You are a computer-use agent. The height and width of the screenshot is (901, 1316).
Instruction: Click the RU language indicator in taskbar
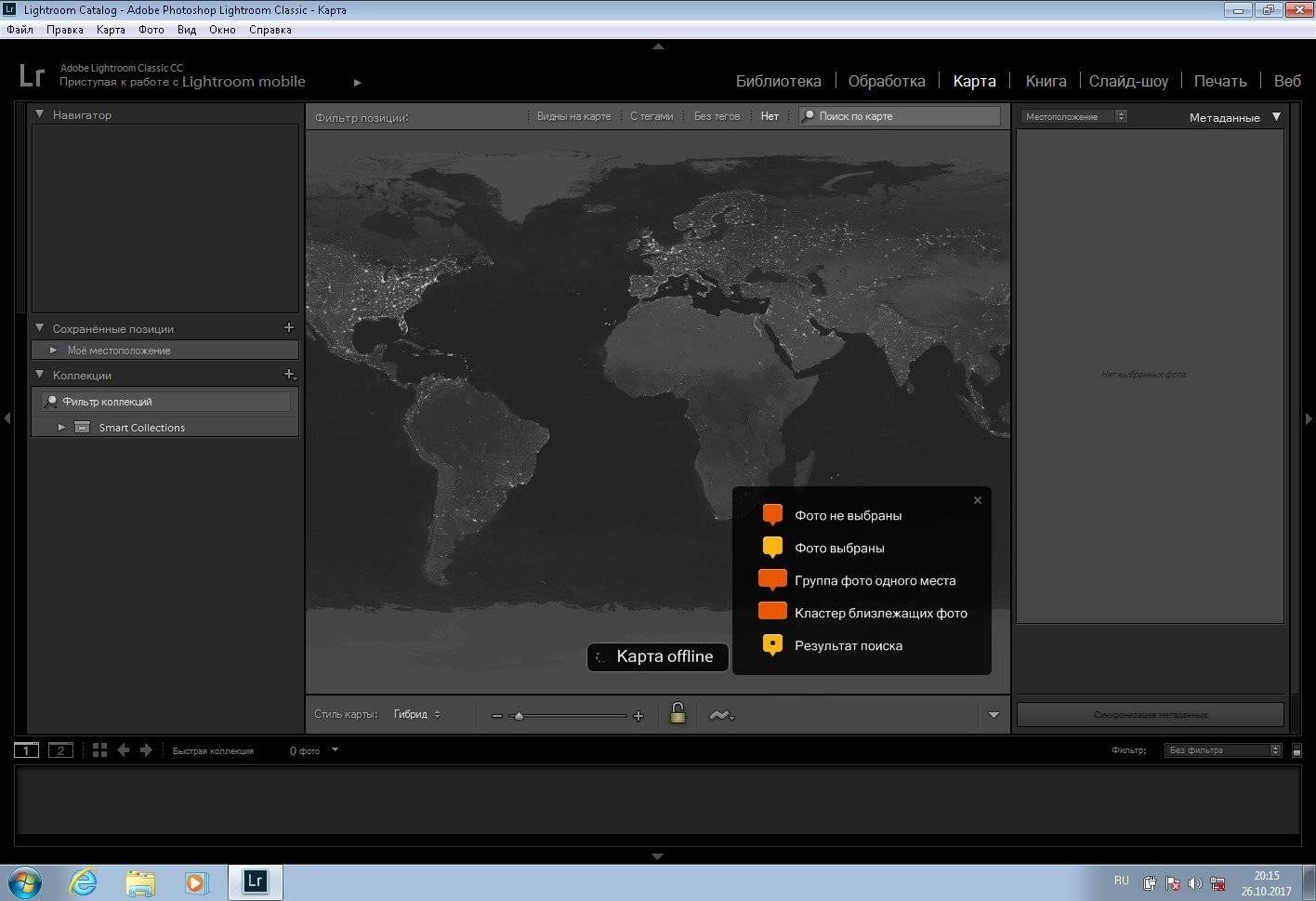1122,881
